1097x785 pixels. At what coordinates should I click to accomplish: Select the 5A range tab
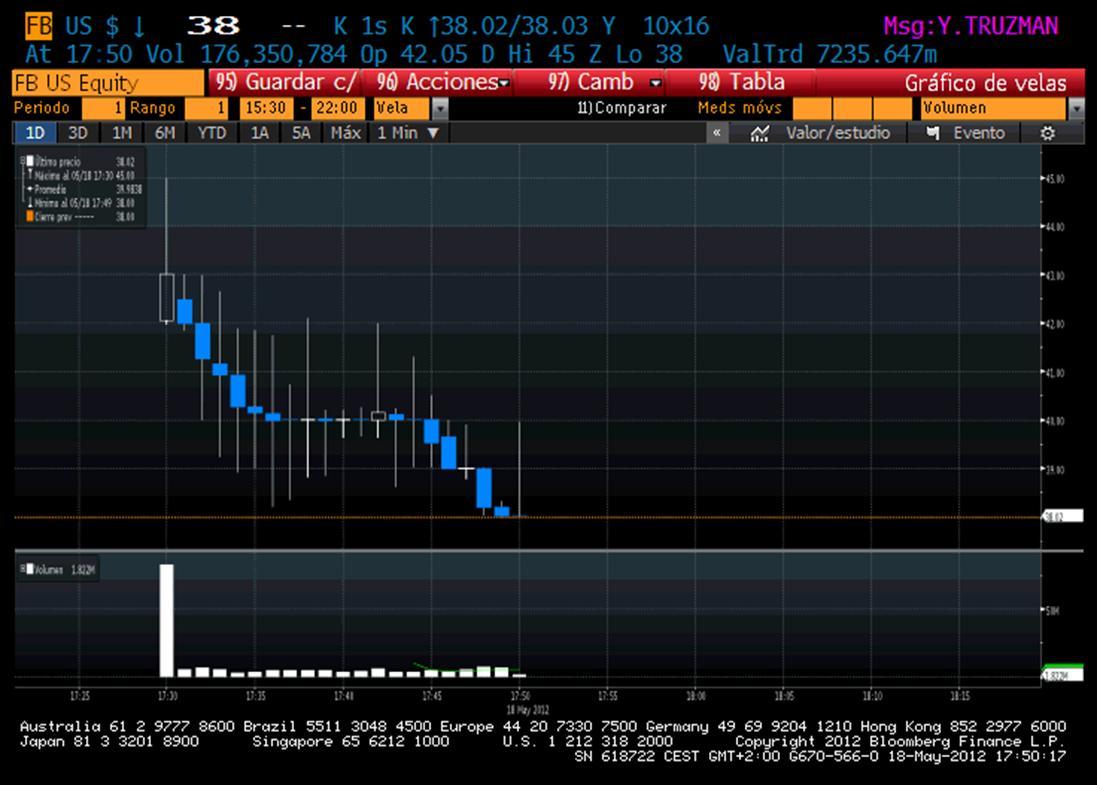pyautogui.click(x=301, y=133)
